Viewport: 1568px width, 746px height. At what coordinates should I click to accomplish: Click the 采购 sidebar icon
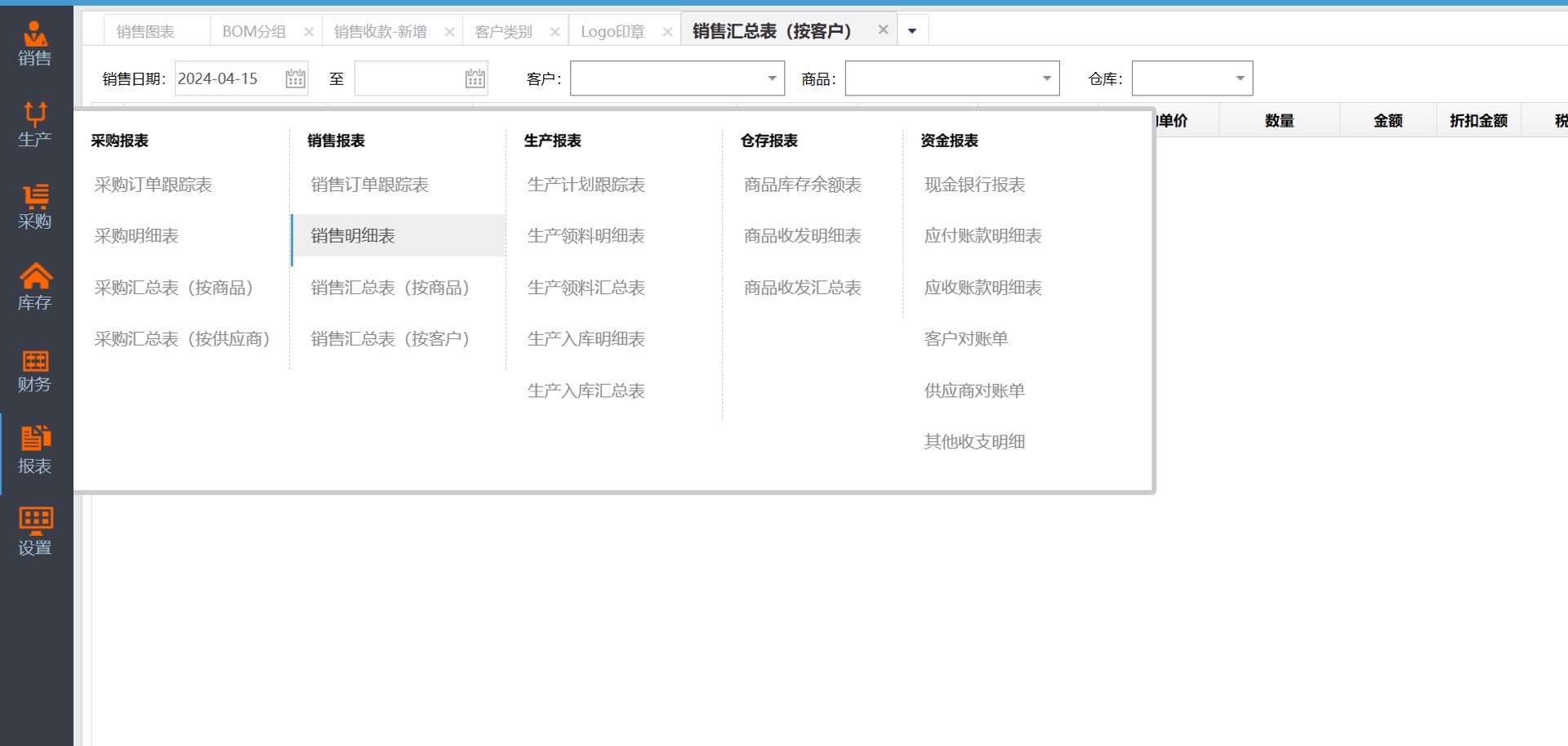click(x=35, y=206)
